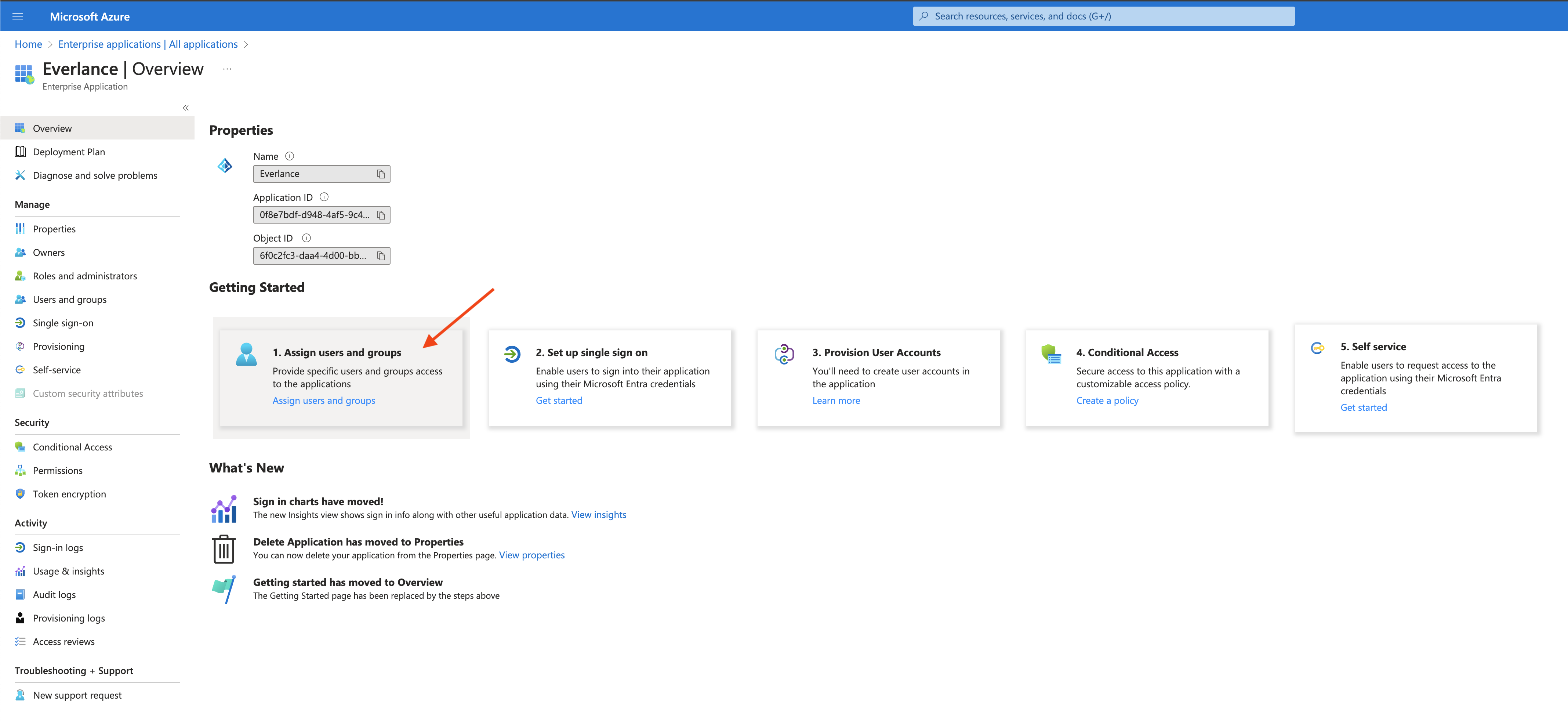Click Enterprise applications | All applications breadcrumb

pos(148,44)
